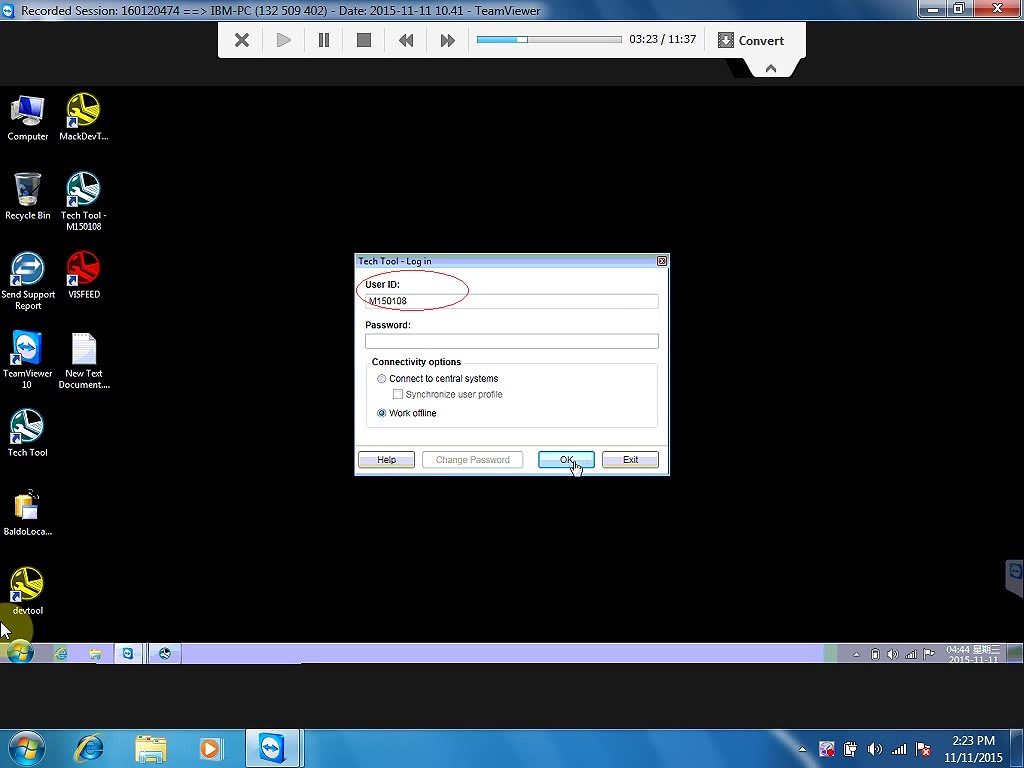Click the Password input field
Image resolution: width=1024 pixels, height=768 pixels.
coord(511,341)
